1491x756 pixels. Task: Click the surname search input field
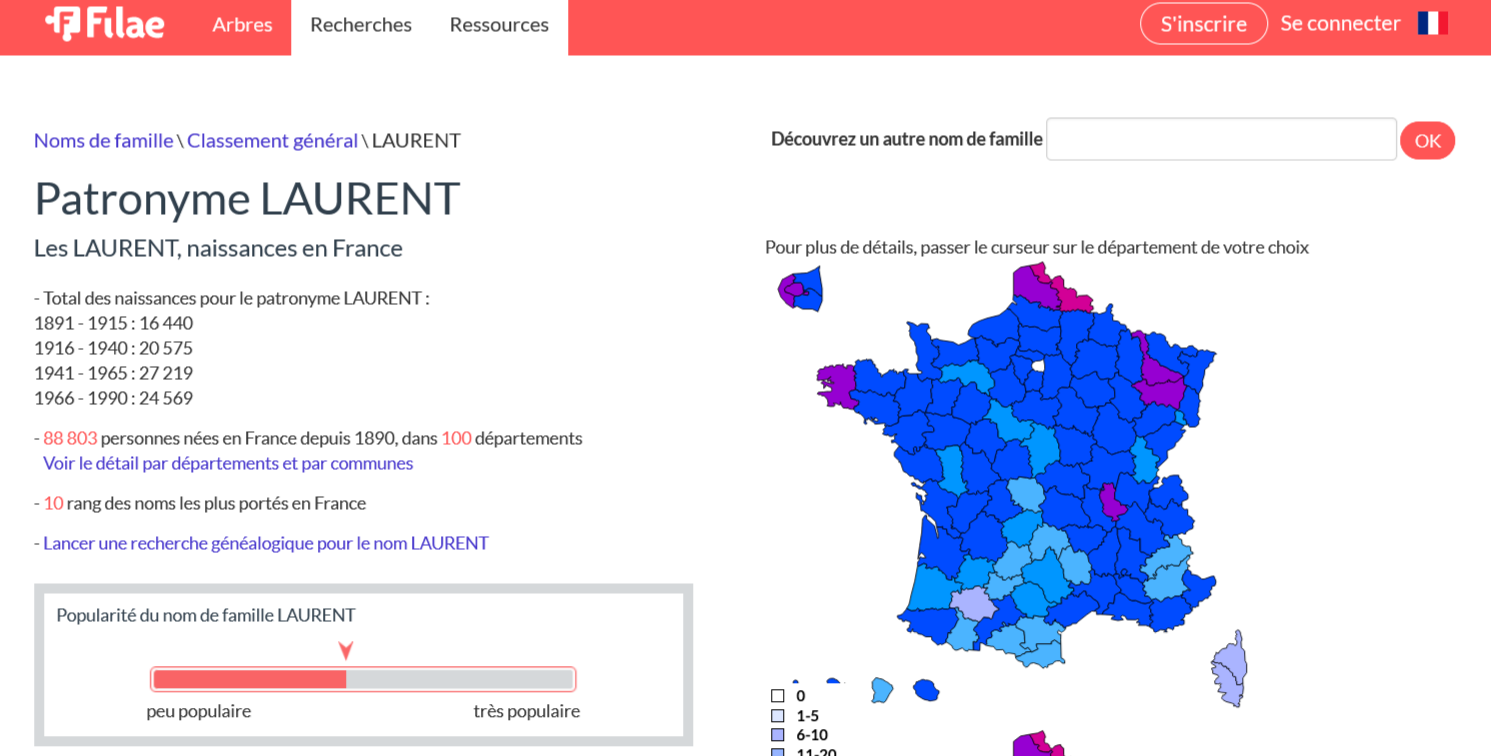click(x=1220, y=139)
